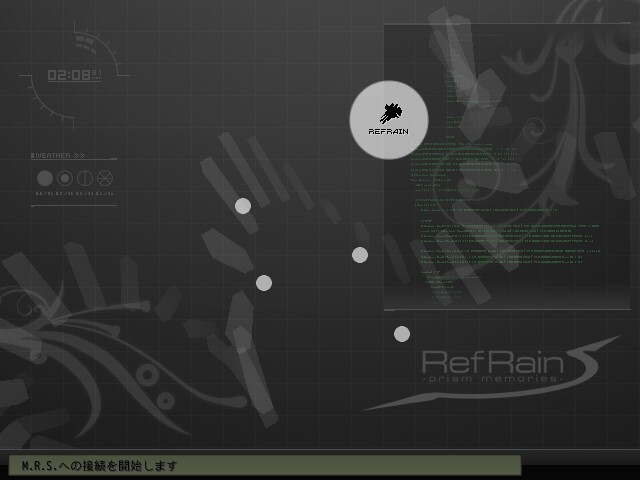Click the solid filled circle weather icon

[x=45, y=178]
